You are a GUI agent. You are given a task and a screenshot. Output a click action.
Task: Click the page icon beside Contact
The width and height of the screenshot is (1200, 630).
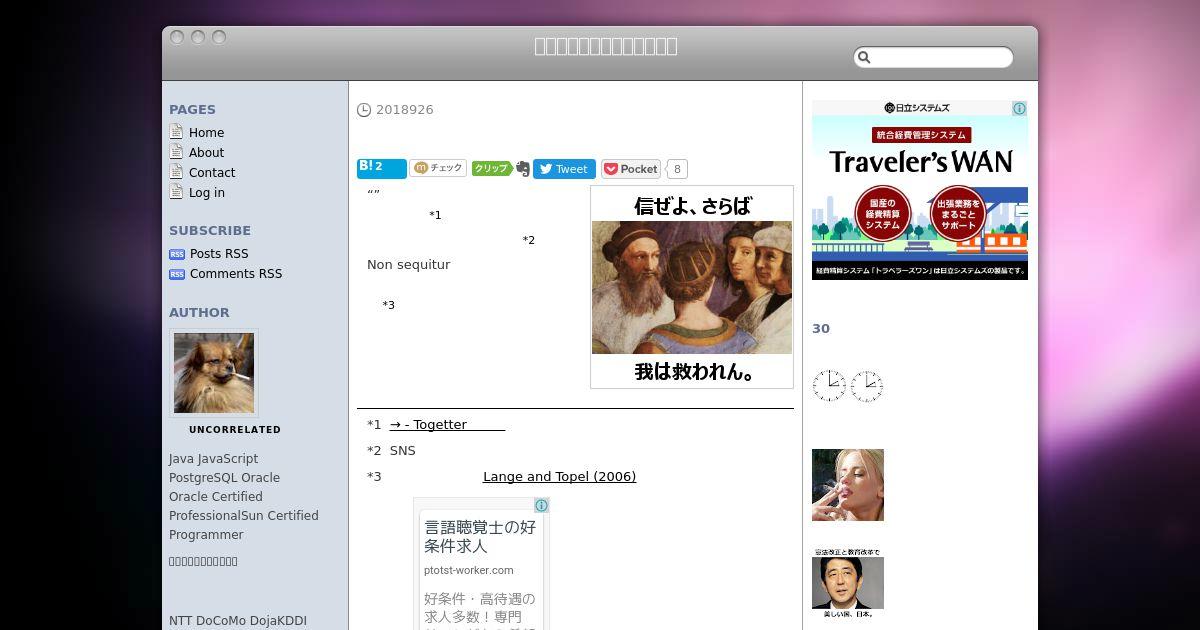[x=176, y=172]
